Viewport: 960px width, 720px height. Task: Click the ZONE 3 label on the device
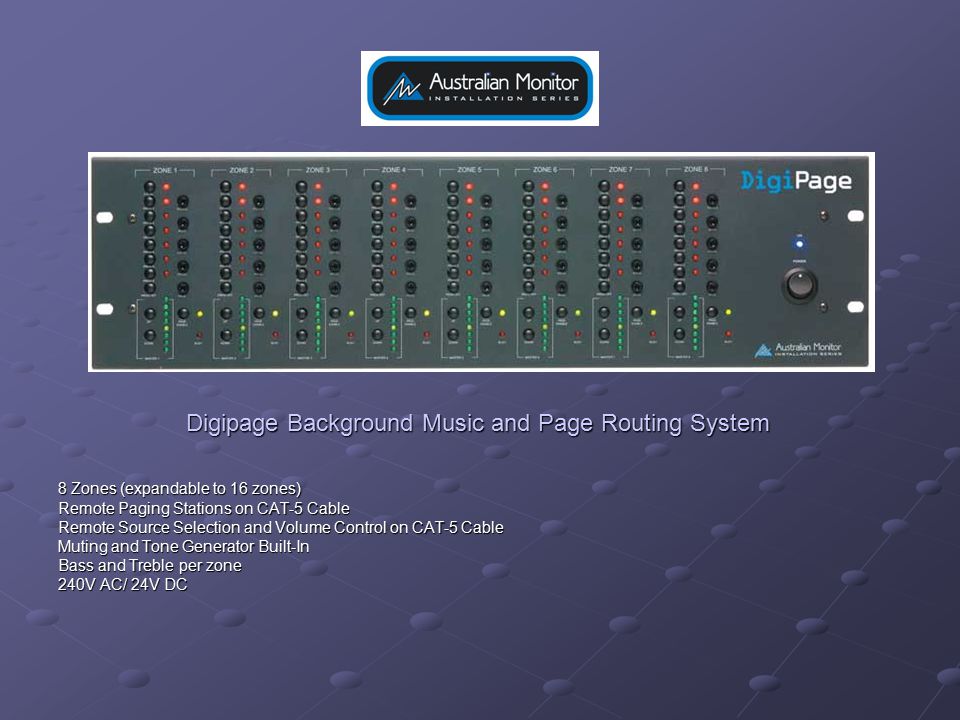click(x=317, y=170)
